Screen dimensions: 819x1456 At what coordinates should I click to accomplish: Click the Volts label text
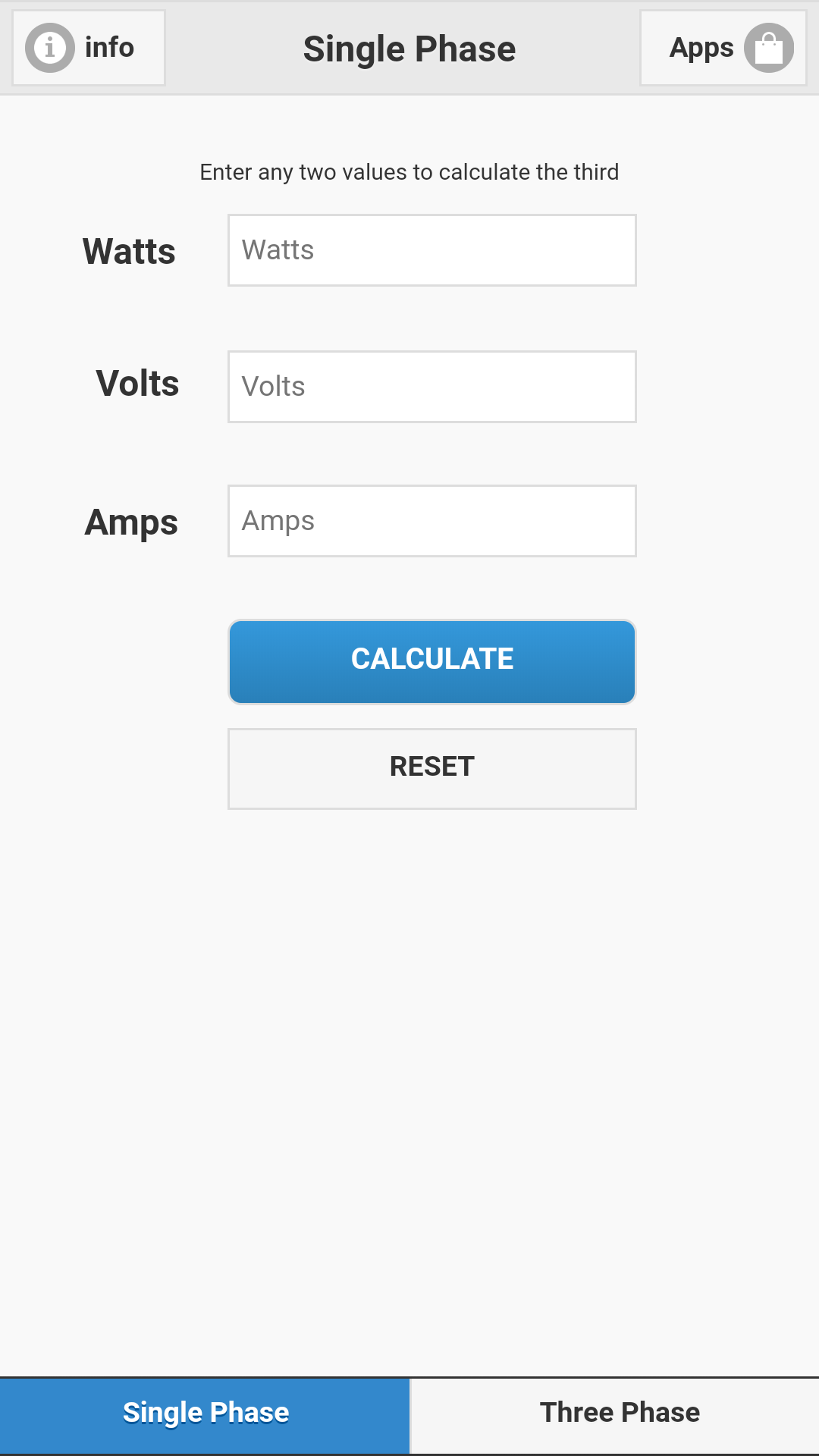(136, 384)
